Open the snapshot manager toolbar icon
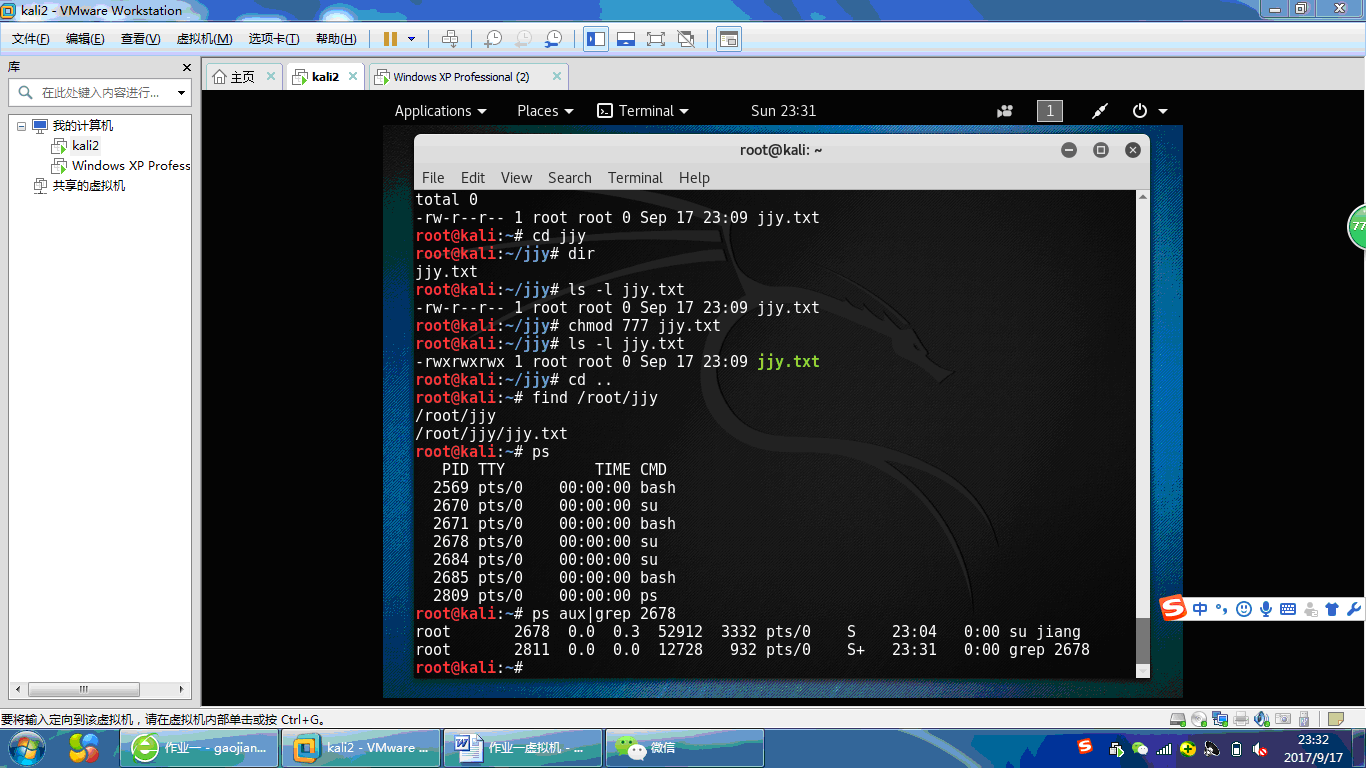 [x=553, y=39]
